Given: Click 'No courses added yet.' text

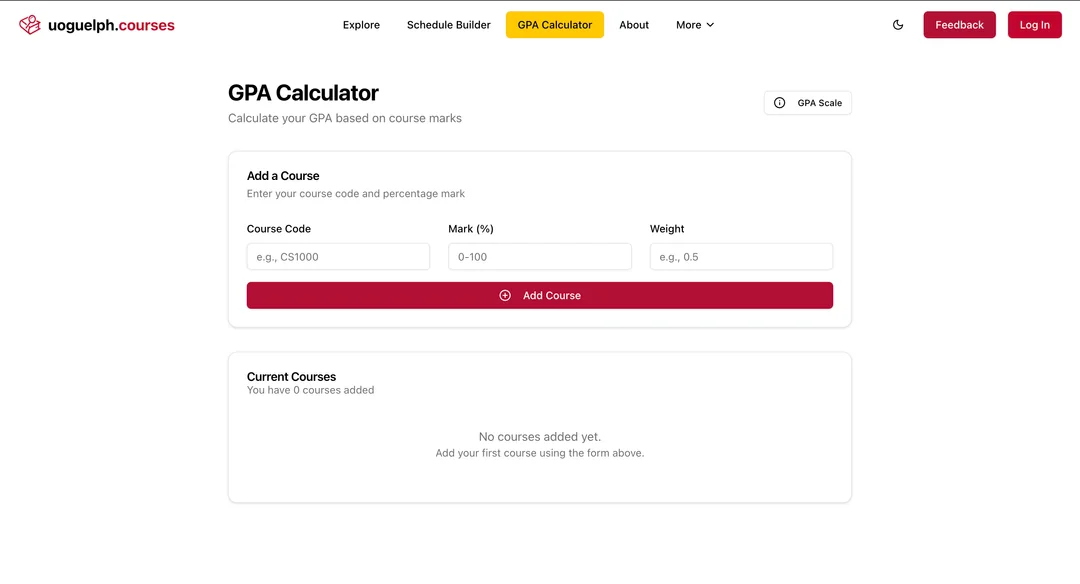Looking at the screenshot, I should (539, 437).
